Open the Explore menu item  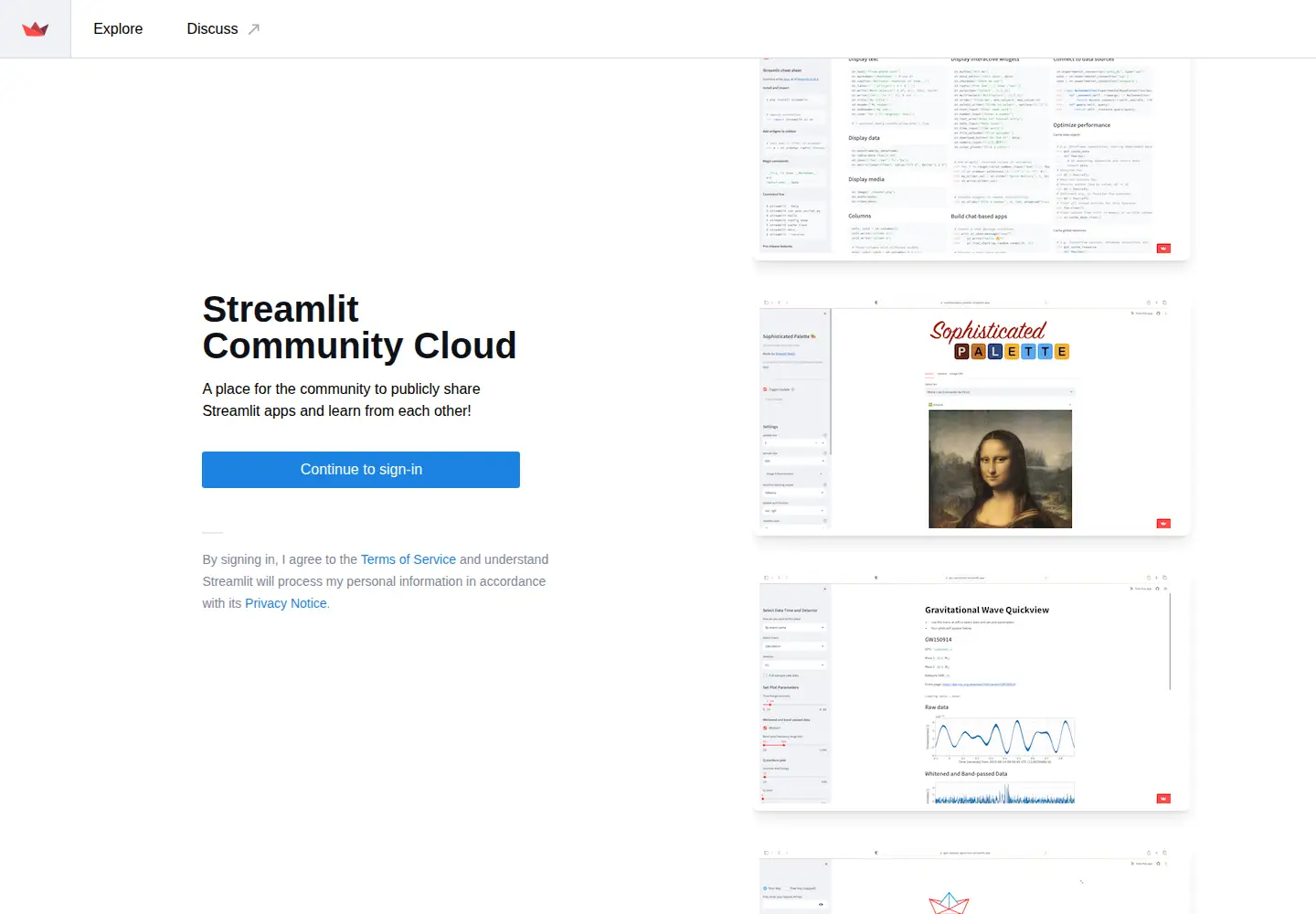tap(118, 29)
